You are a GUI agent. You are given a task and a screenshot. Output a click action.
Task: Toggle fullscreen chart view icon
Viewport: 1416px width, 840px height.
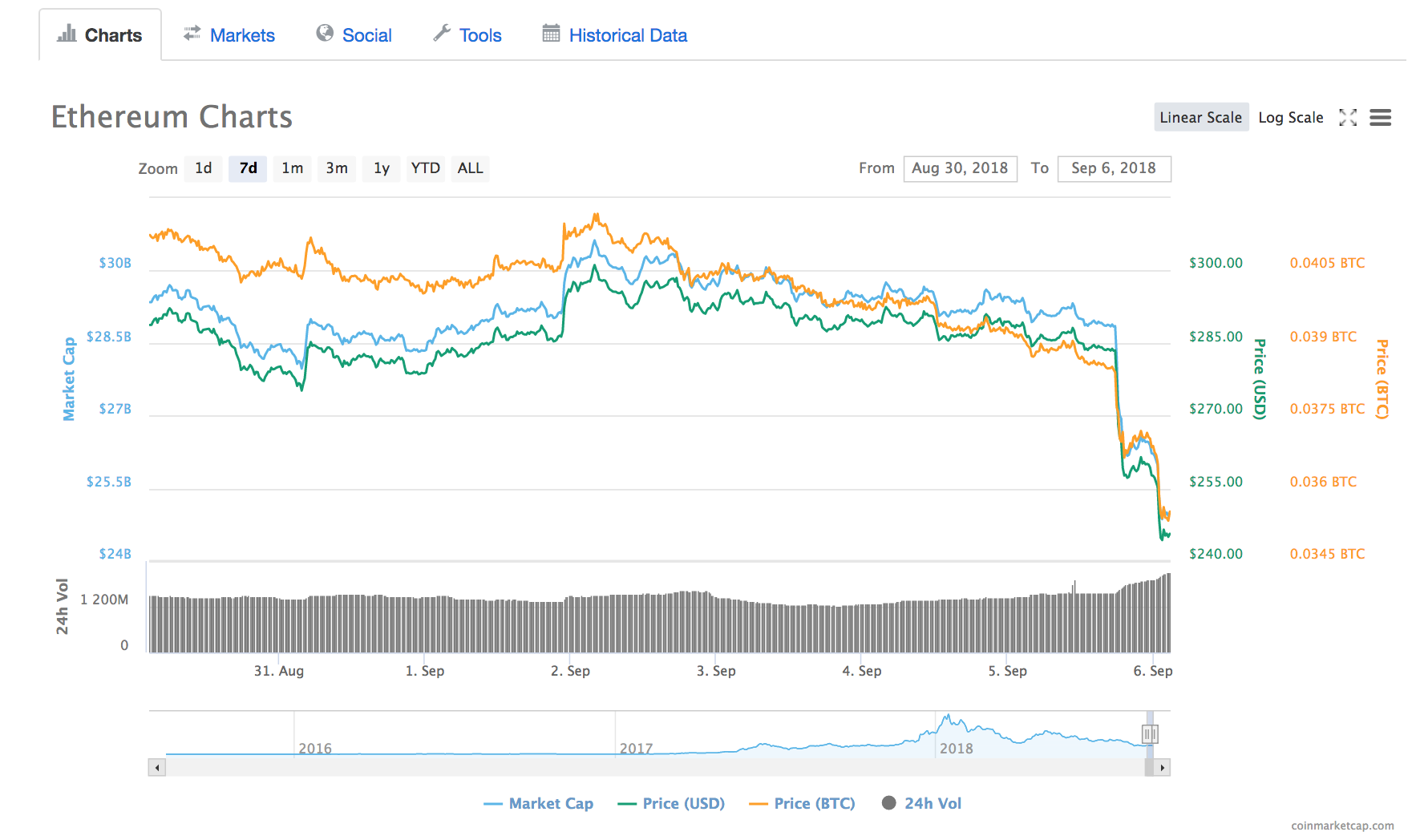[1348, 118]
